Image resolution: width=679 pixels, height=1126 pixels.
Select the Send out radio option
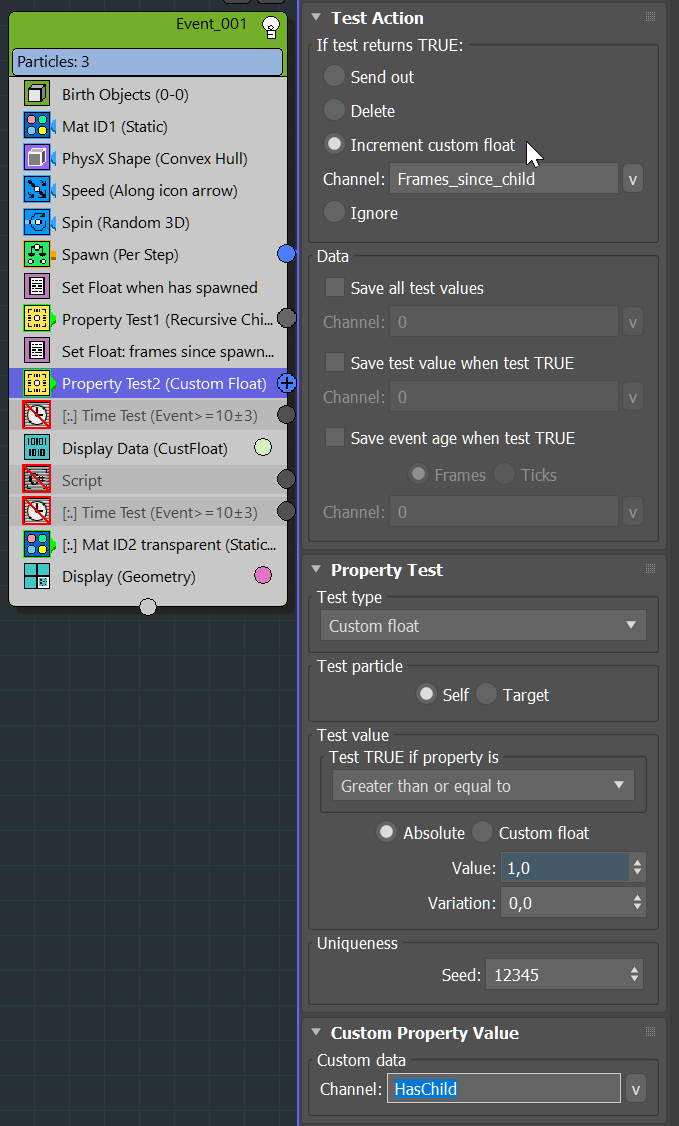click(x=335, y=77)
